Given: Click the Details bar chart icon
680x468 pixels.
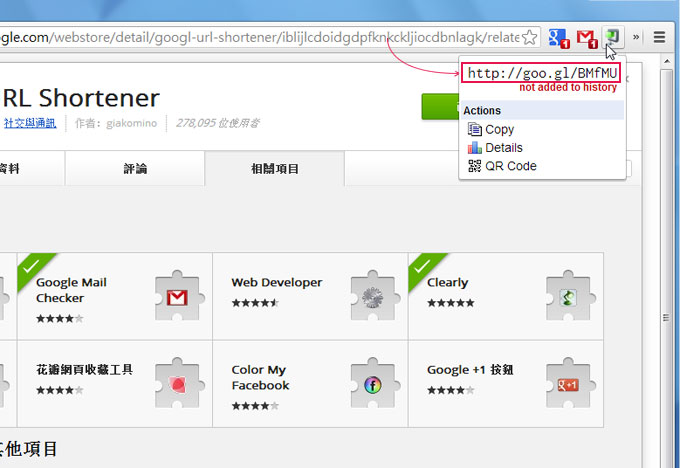Looking at the screenshot, I should point(474,147).
